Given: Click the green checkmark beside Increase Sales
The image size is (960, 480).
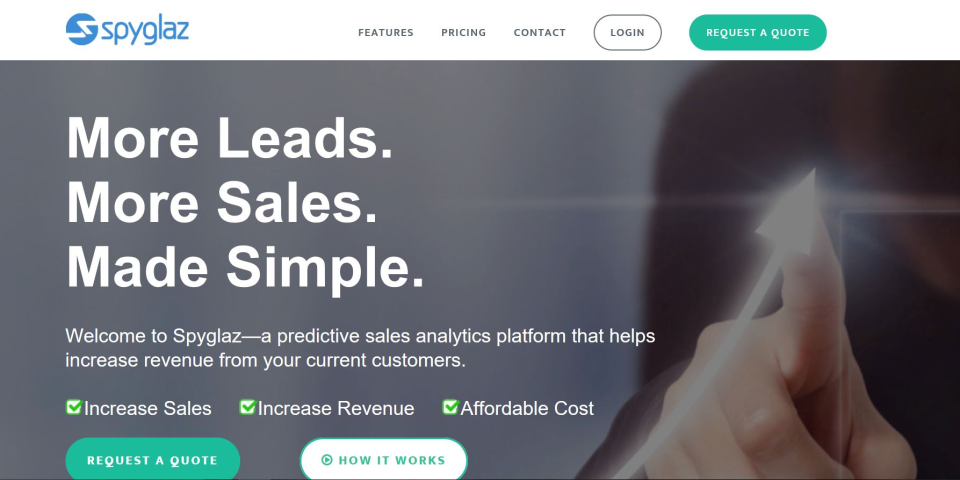Looking at the screenshot, I should coord(73,407).
